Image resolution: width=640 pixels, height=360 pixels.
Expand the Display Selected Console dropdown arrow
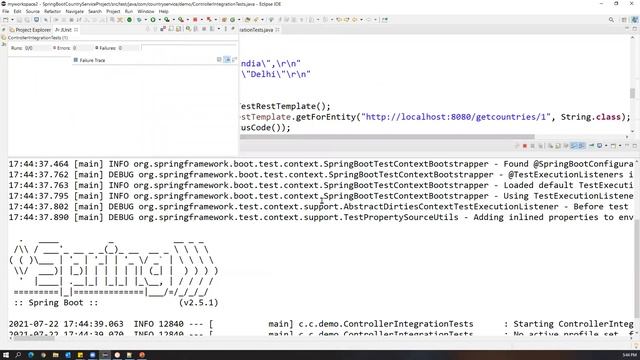606,146
